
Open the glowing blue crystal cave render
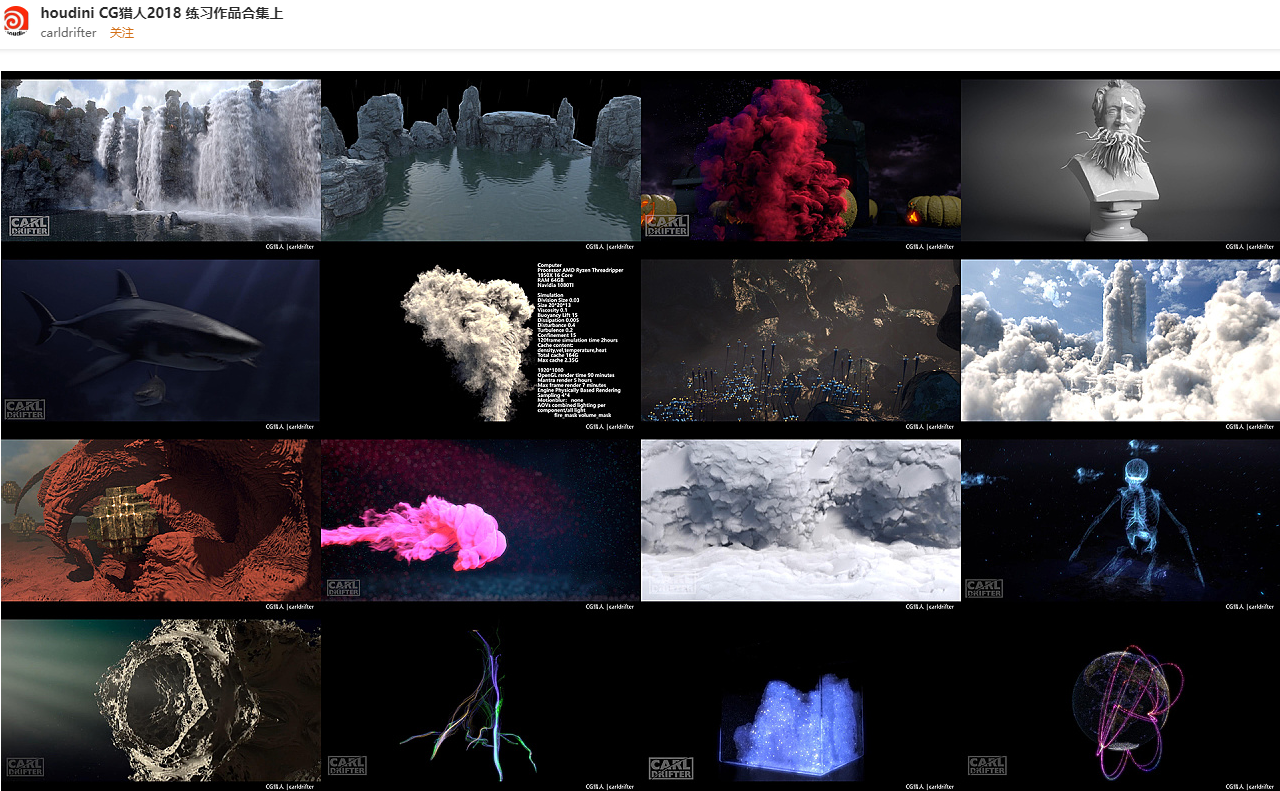(x=800, y=340)
